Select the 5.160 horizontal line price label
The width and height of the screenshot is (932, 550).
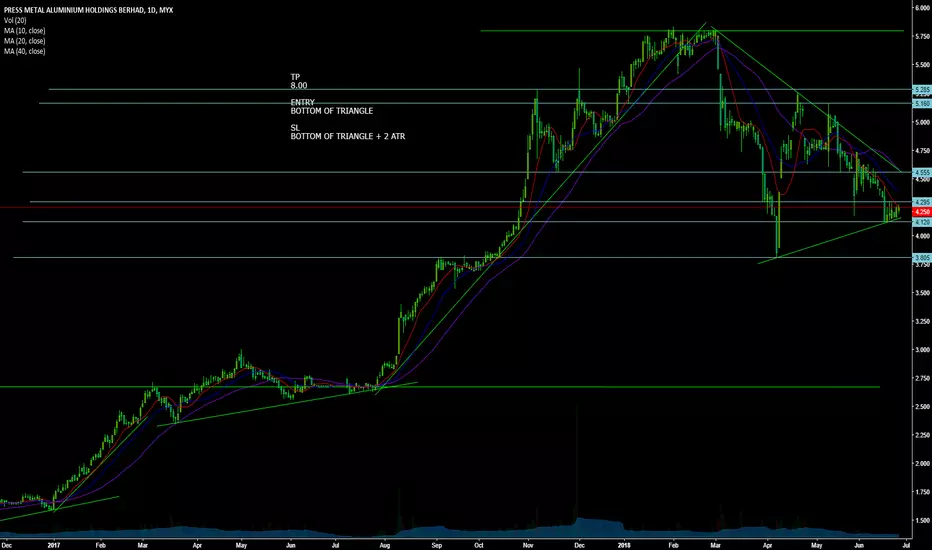tap(922, 103)
